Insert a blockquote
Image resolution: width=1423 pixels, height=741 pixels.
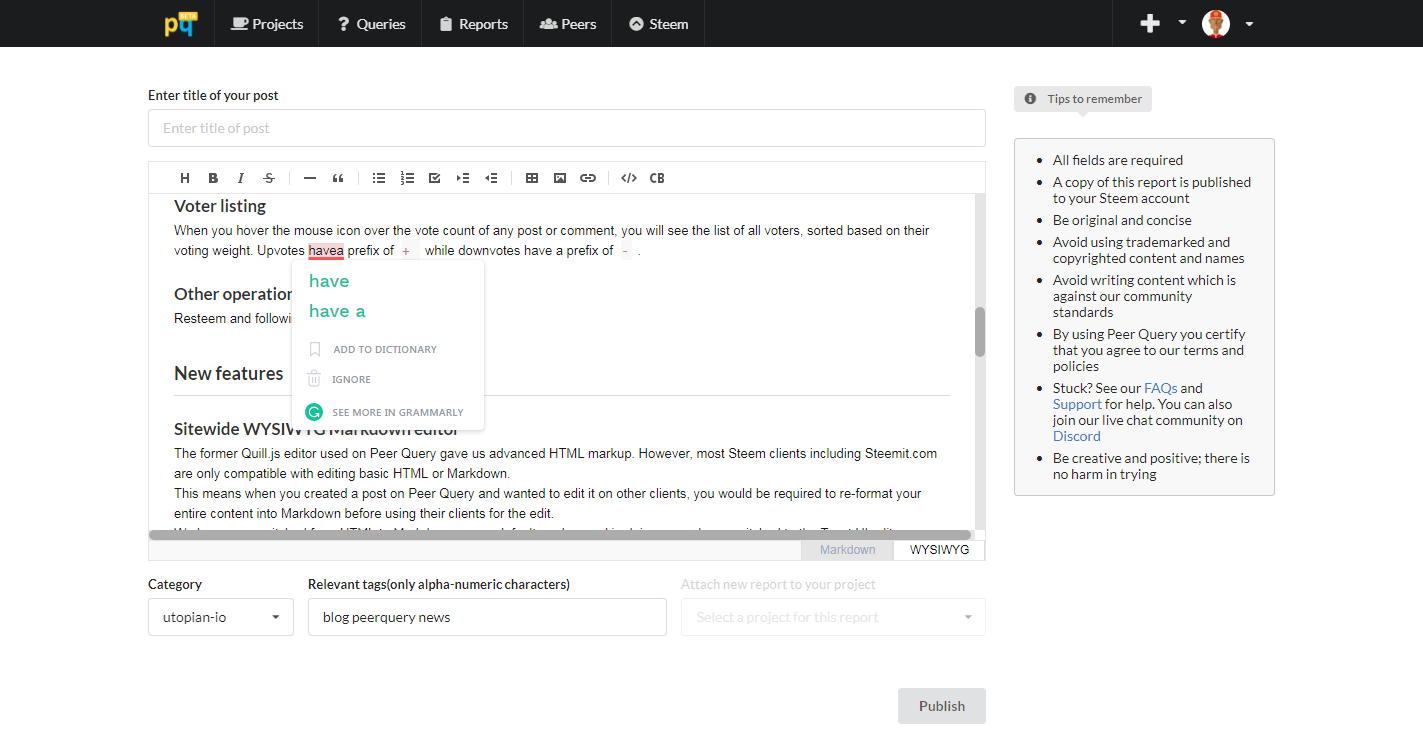point(338,178)
